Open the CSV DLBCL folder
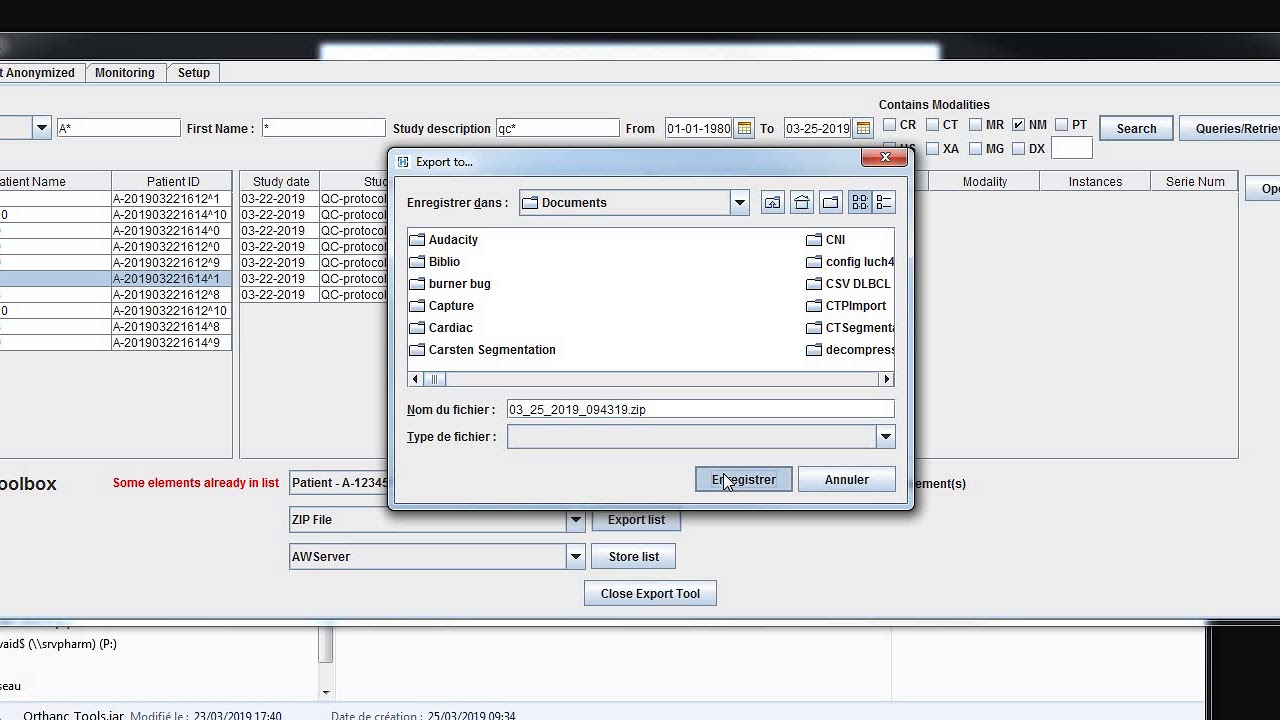 click(848, 284)
